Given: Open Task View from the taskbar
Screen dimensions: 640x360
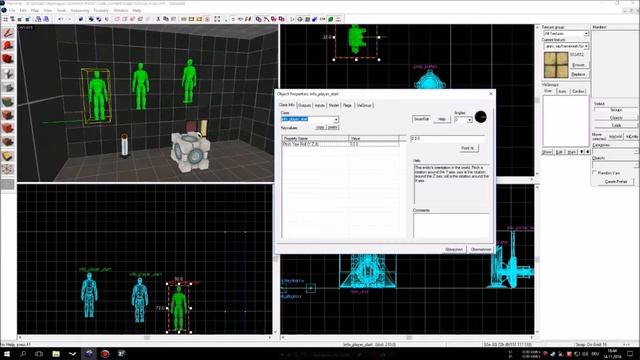Looking at the screenshot, I should [39, 354].
